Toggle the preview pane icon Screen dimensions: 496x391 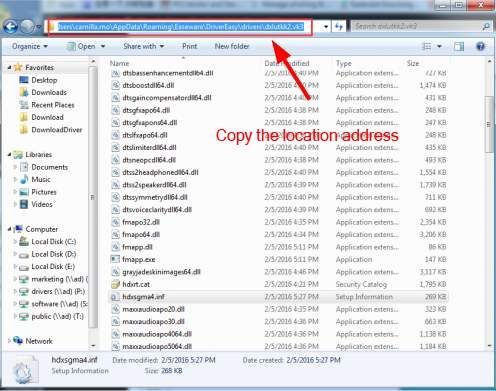pos(459,46)
